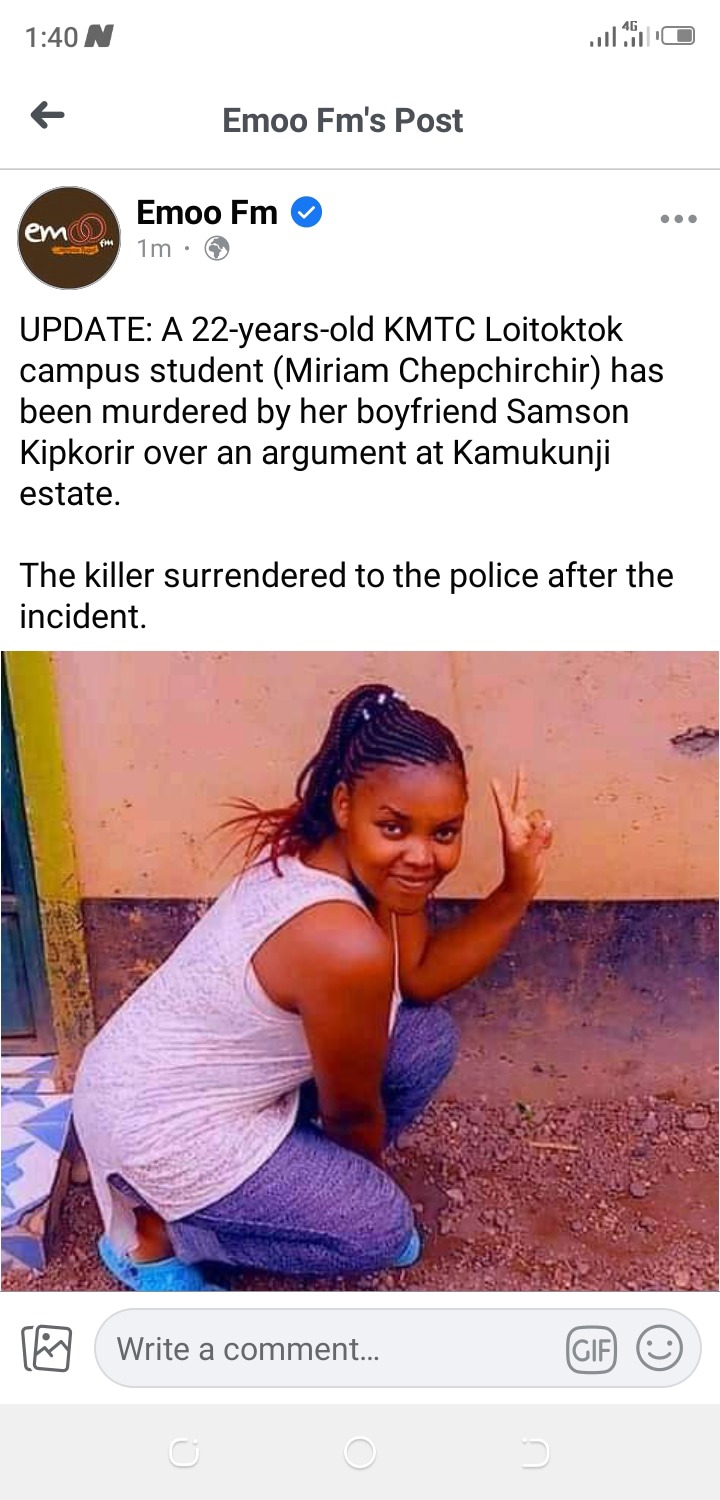Tap the Android back navigation button
The width and height of the screenshot is (720, 1500).
(x=535, y=1453)
